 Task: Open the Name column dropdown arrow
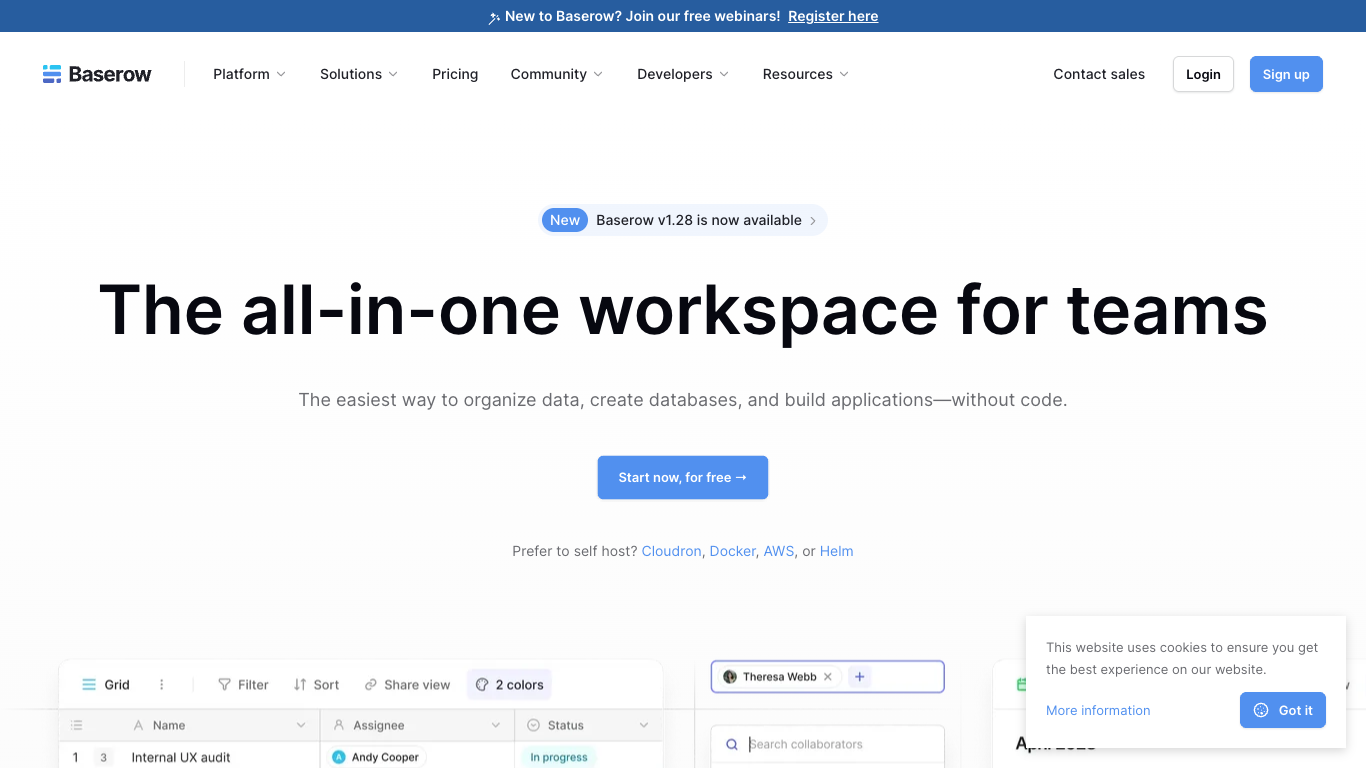pyautogui.click(x=301, y=725)
